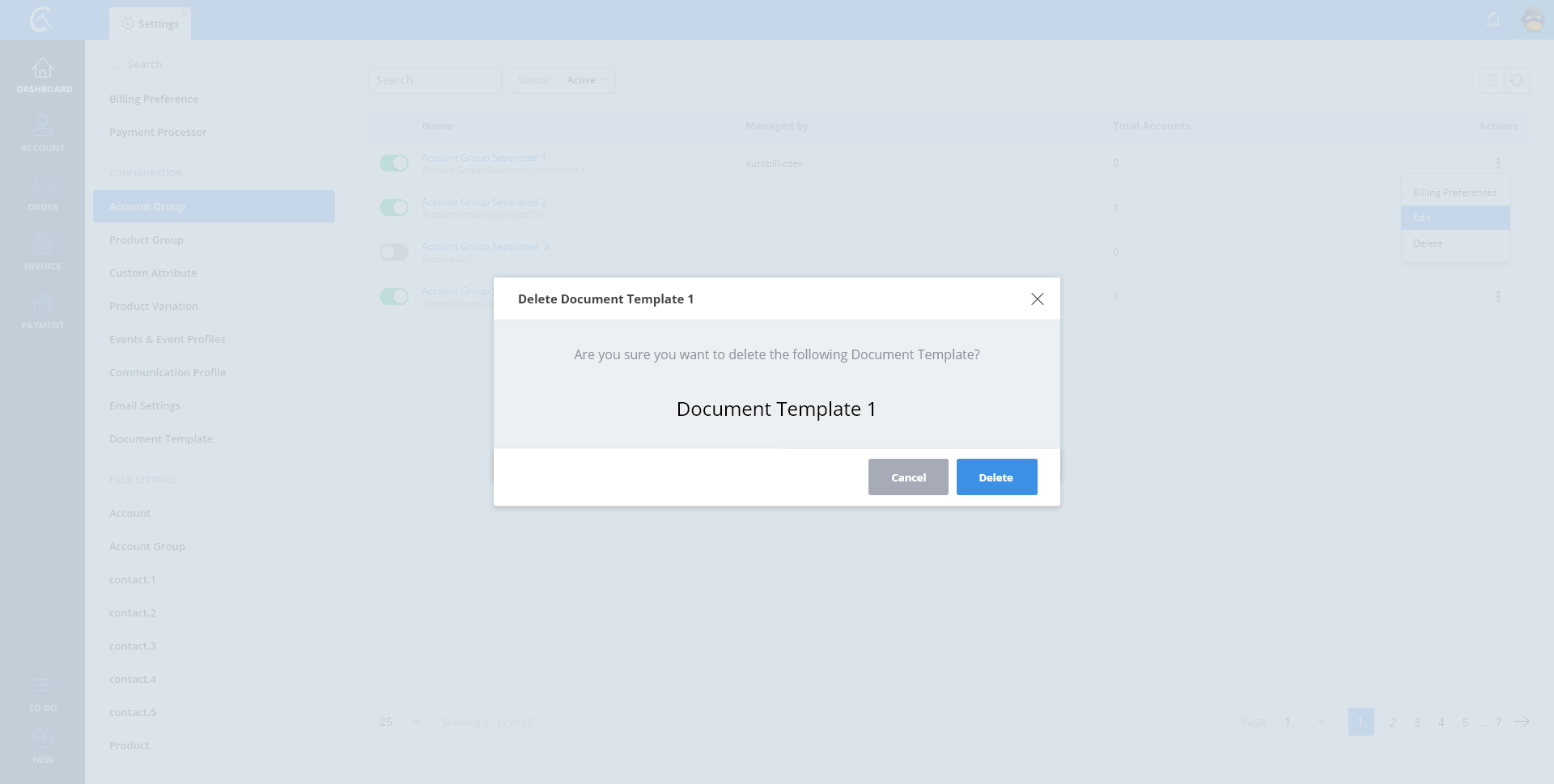This screenshot has width=1554, height=784.
Task: Open the Order cart icon
Action: coord(42,193)
